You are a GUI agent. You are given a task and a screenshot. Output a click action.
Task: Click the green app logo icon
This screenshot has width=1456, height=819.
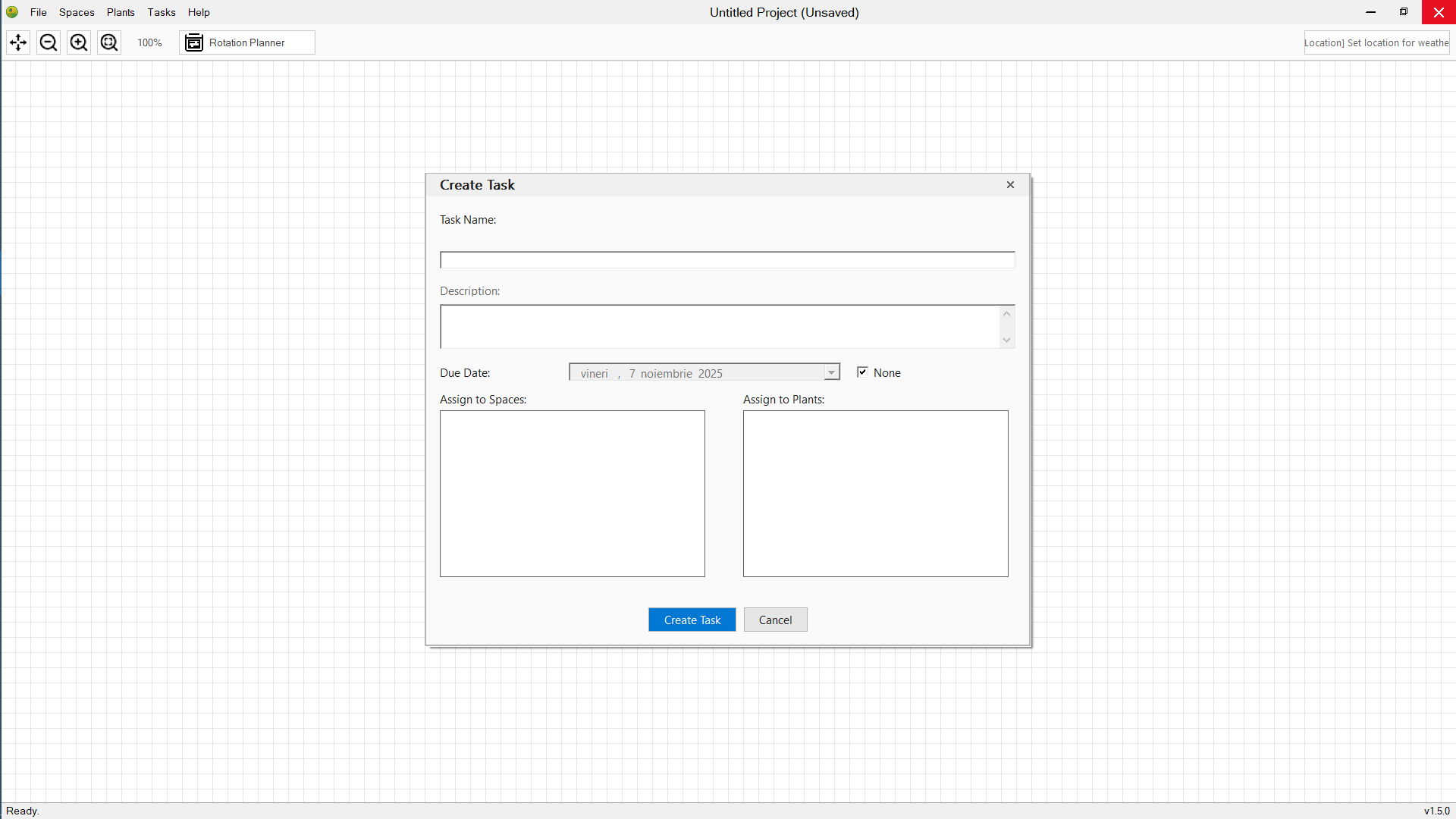pos(11,12)
